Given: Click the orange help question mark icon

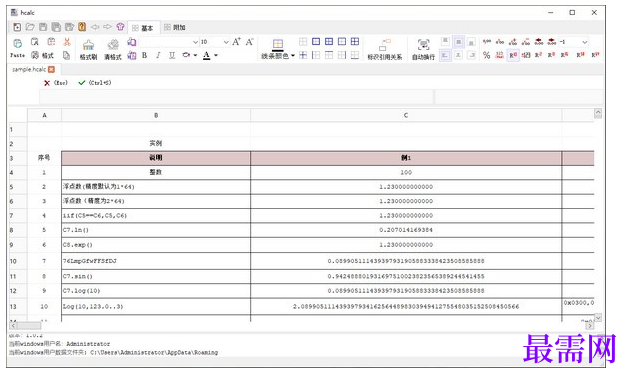Looking at the screenshot, I should click(82, 27).
